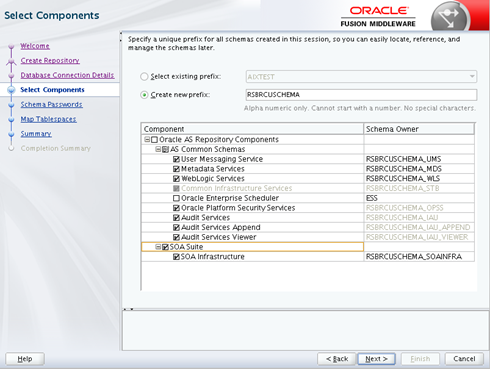This screenshot has width=491, height=370.
Task: Select the RSBRCUSCHEMA_OPSS schema owner cell
Action: (419, 208)
